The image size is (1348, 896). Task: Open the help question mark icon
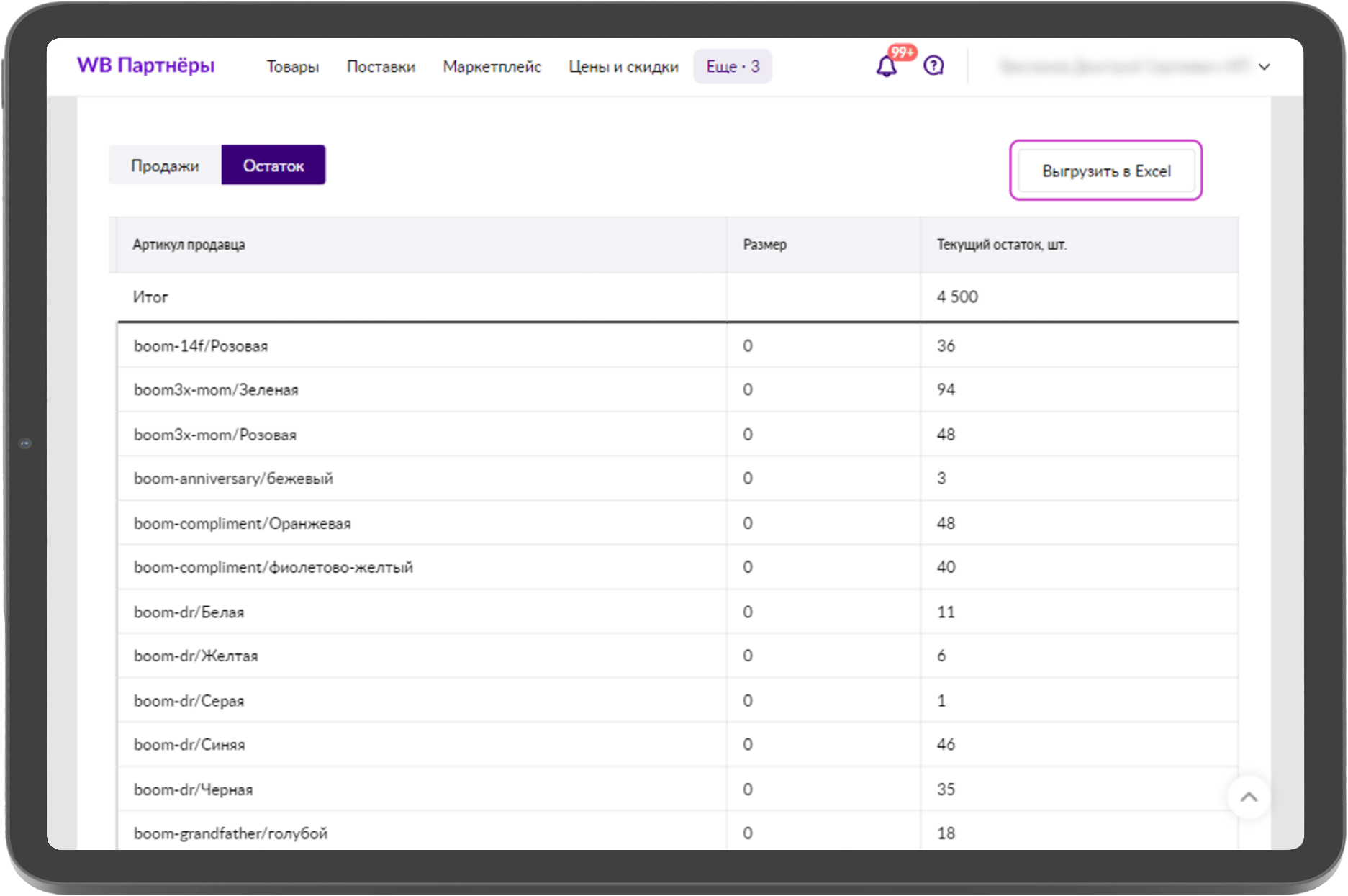(933, 65)
